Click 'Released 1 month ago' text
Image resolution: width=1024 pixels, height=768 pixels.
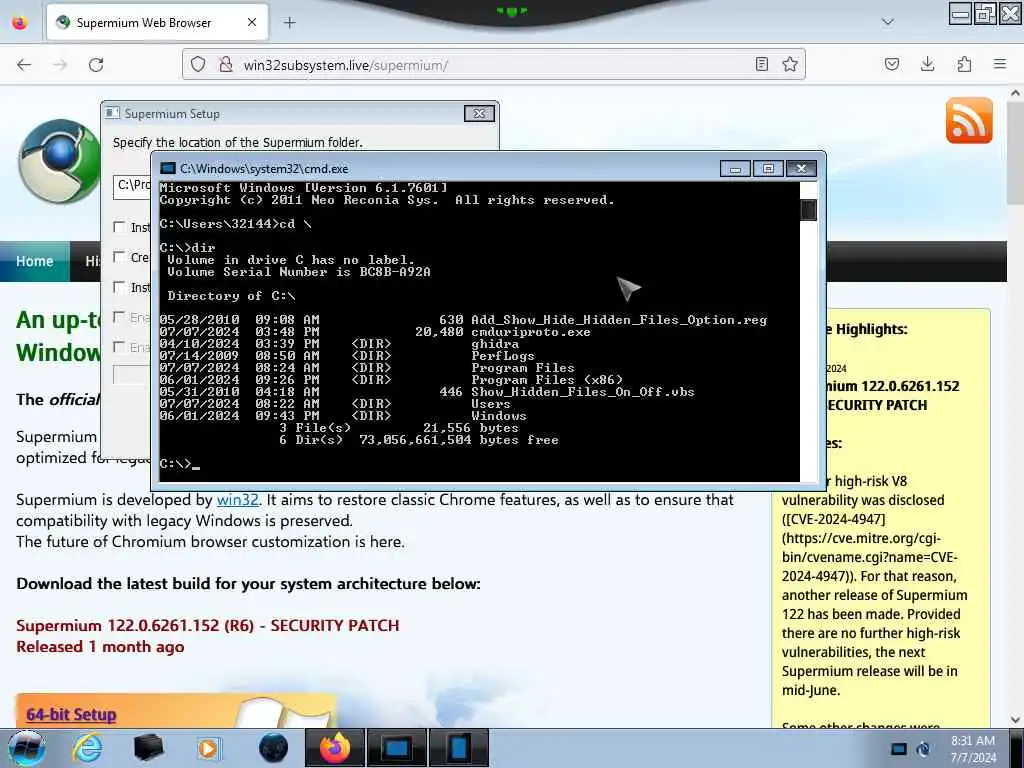pyautogui.click(x=100, y=647)
